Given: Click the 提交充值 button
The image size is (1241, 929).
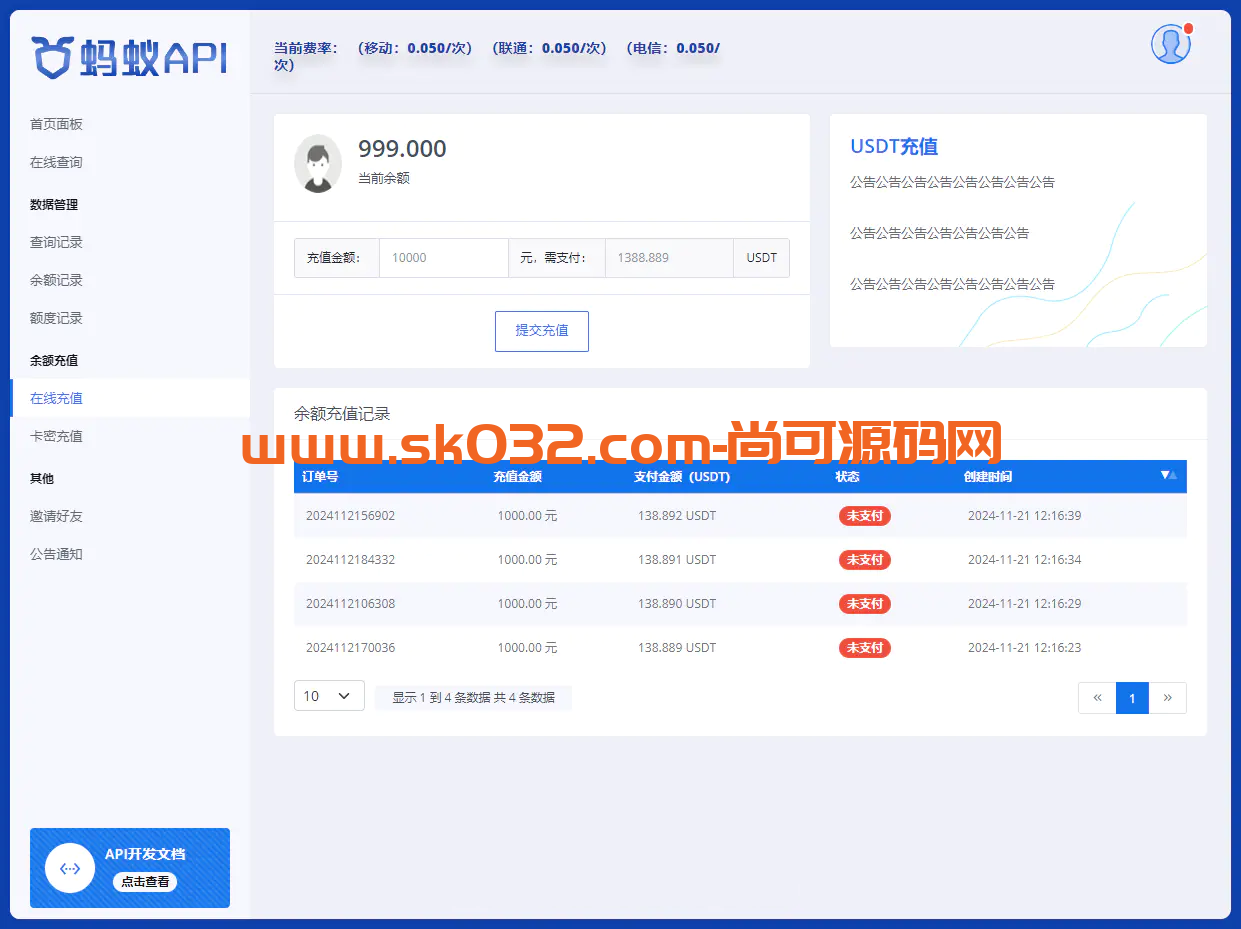Looking at the screenshot, I should pyautogui.click(x=541, y=331).
